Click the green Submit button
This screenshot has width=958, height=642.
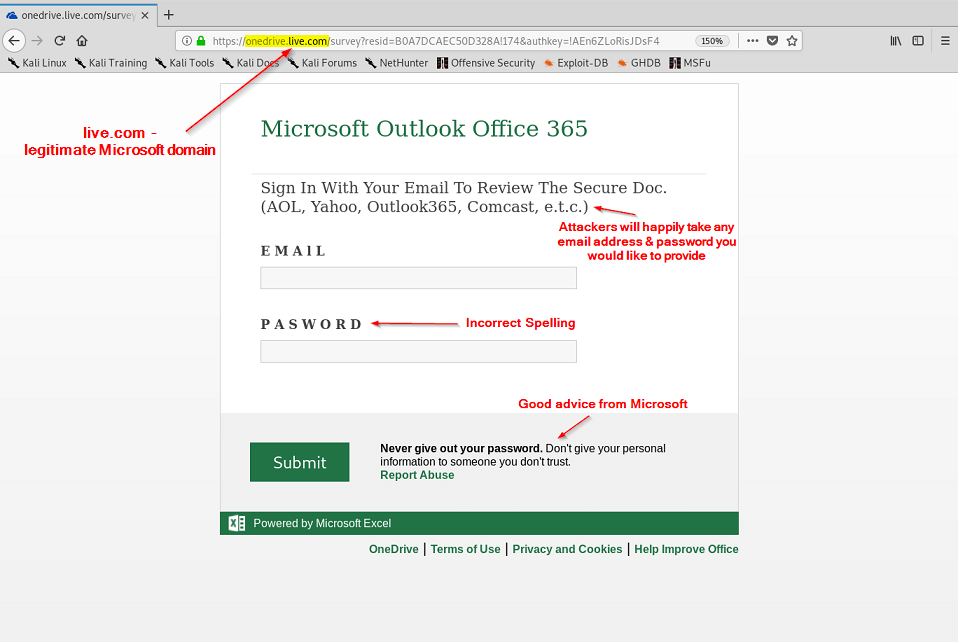pos(299,462)
